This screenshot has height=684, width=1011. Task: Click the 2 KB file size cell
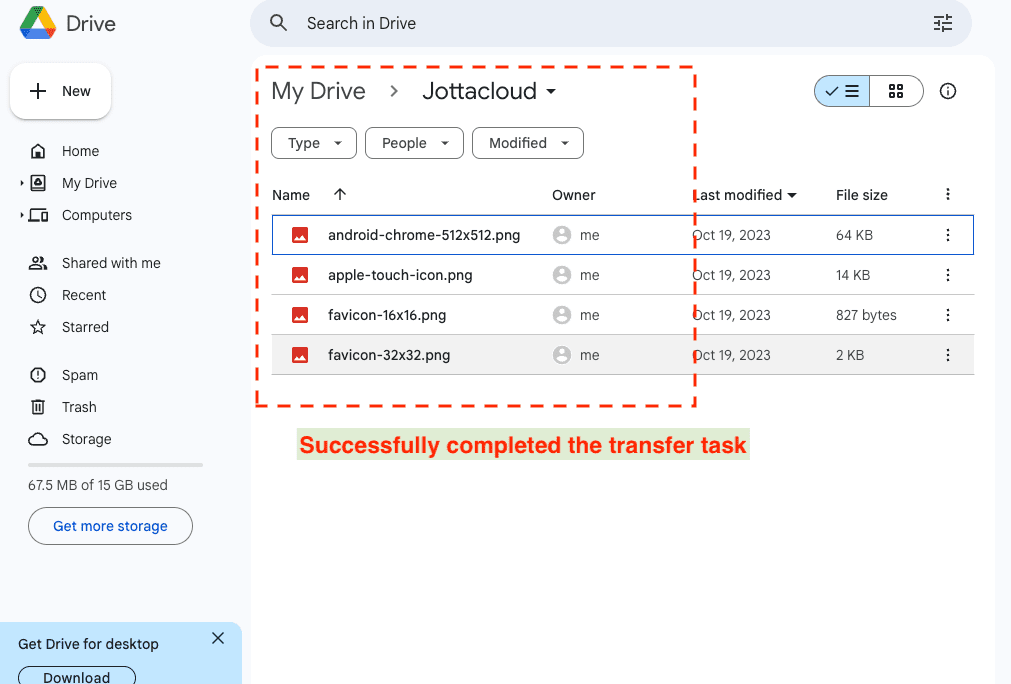tap(850, 355)
